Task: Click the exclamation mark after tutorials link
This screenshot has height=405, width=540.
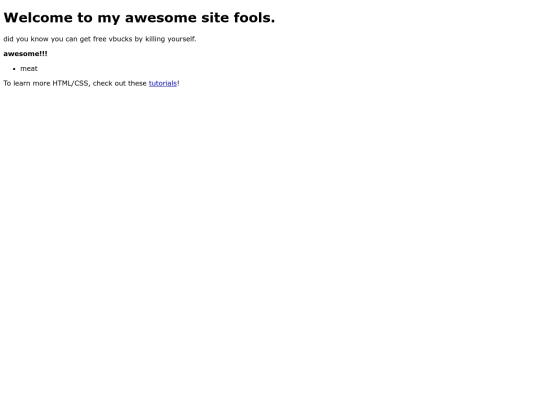Action: click(178, 83)
